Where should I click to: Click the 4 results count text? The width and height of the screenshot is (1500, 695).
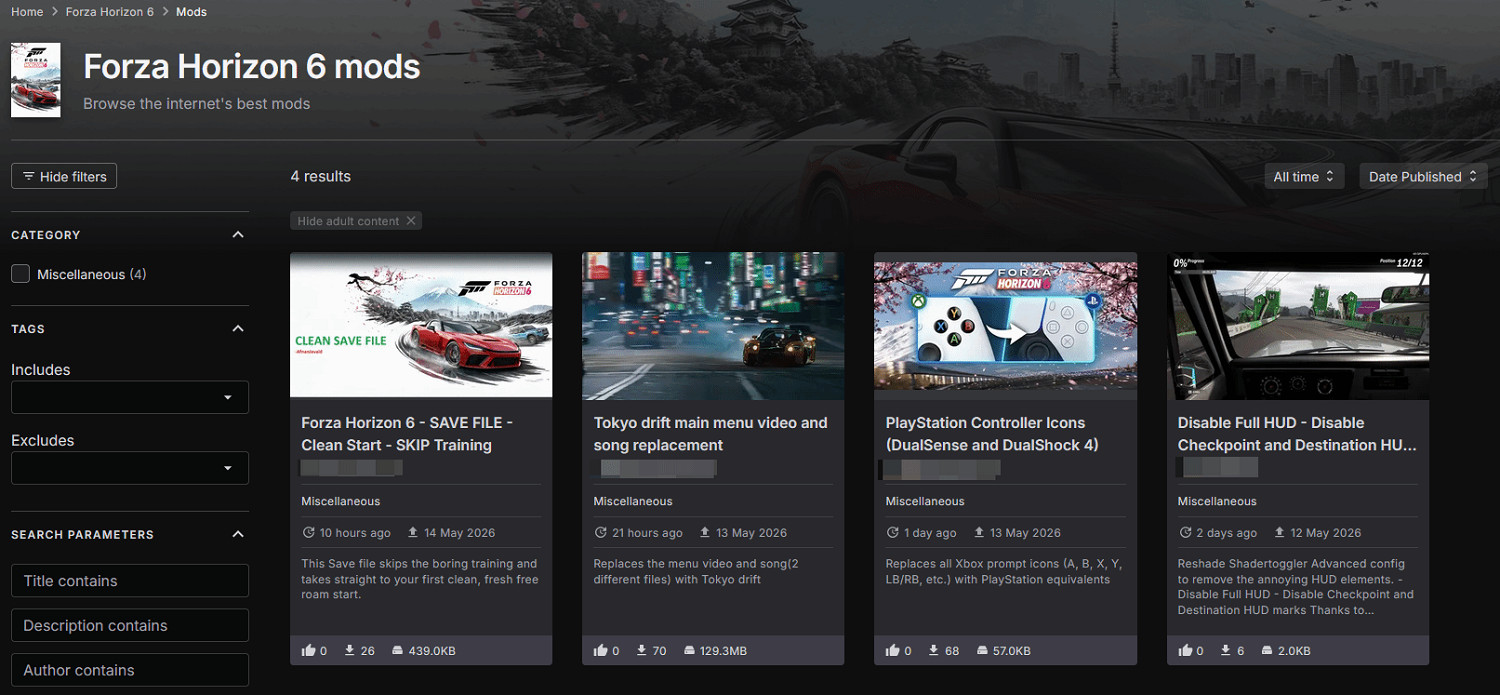tap(321, 176)
